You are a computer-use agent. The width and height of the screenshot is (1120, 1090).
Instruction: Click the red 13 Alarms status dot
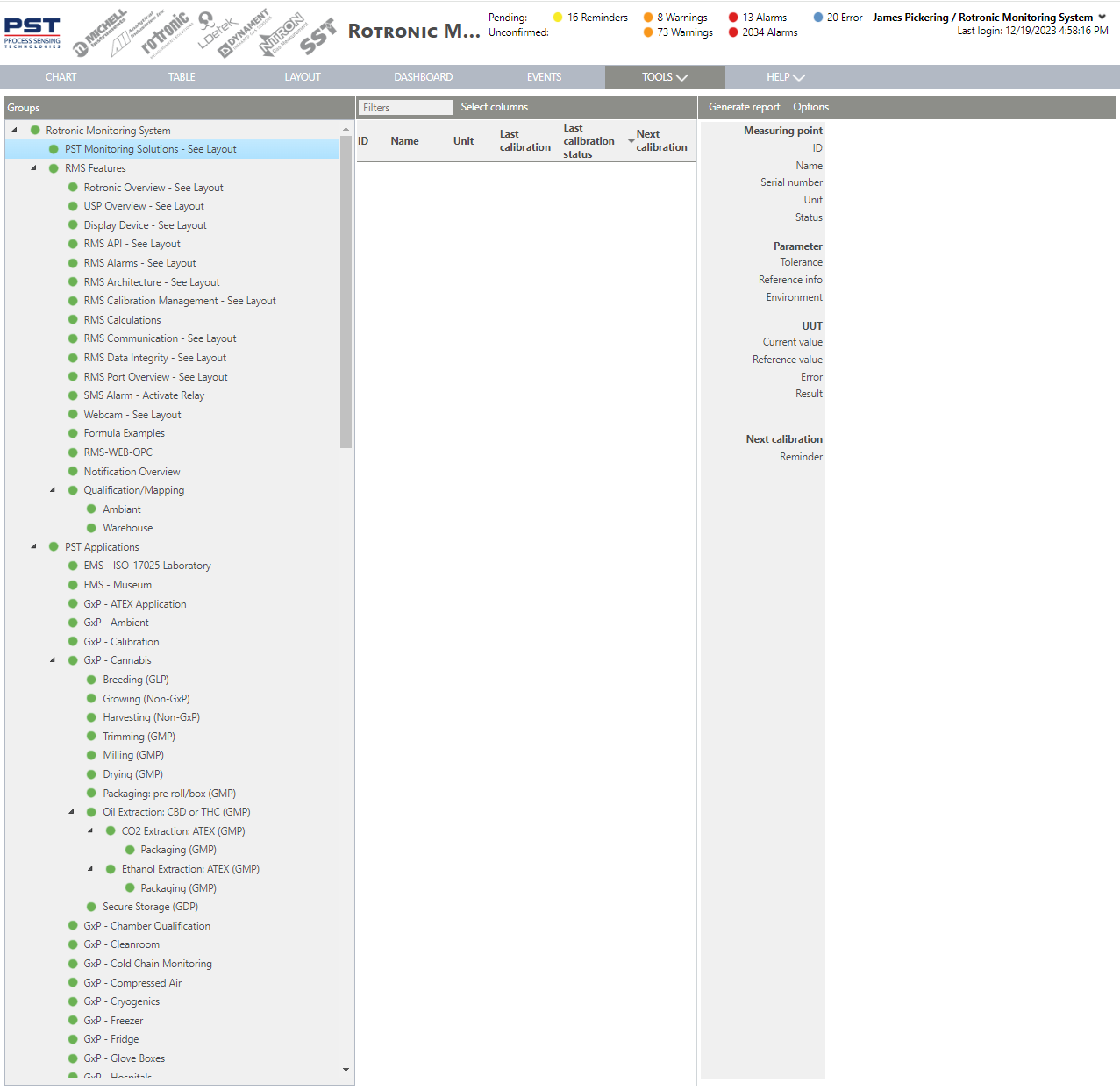[x=733, y=18]
